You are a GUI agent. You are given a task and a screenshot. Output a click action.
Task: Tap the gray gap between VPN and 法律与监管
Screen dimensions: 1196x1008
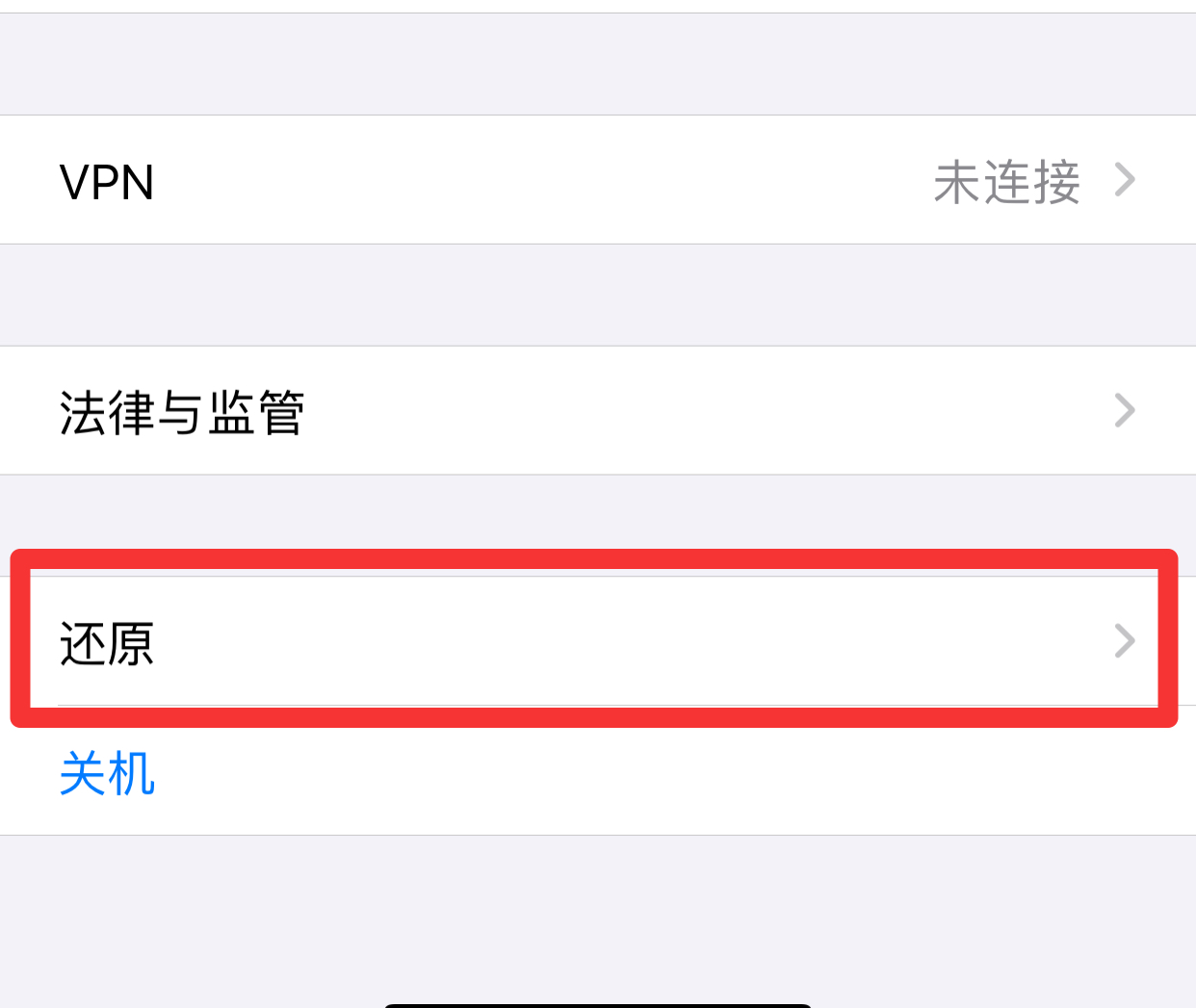pos(598,295)
